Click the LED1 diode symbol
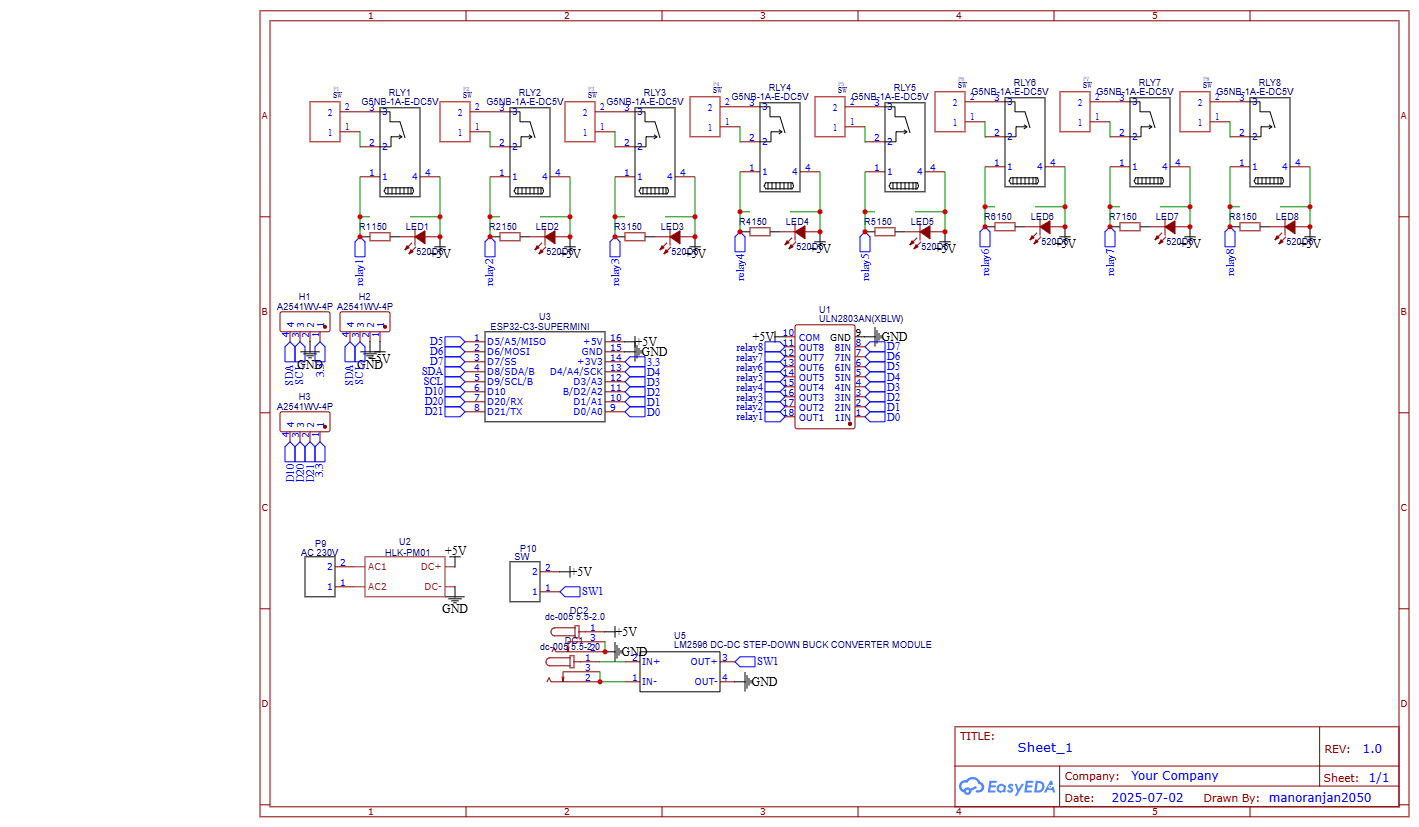Viewport: 1419px width, 827px height. 420,237
